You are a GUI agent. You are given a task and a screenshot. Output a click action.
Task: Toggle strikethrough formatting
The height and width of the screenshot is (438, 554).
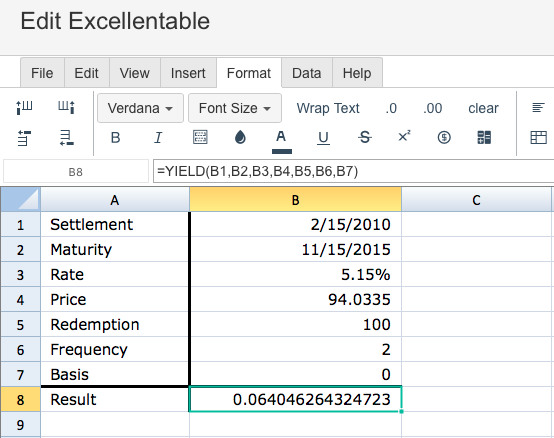pos(365,137)
